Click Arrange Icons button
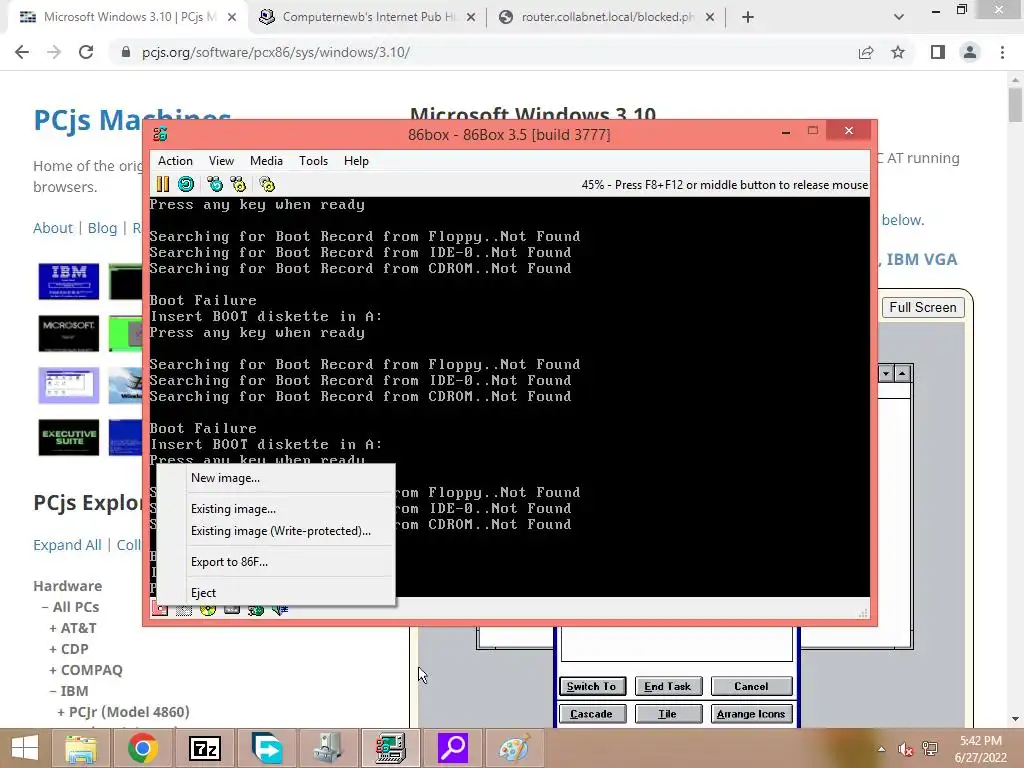This screenshot has width=1024, height=768. point(751,714)
